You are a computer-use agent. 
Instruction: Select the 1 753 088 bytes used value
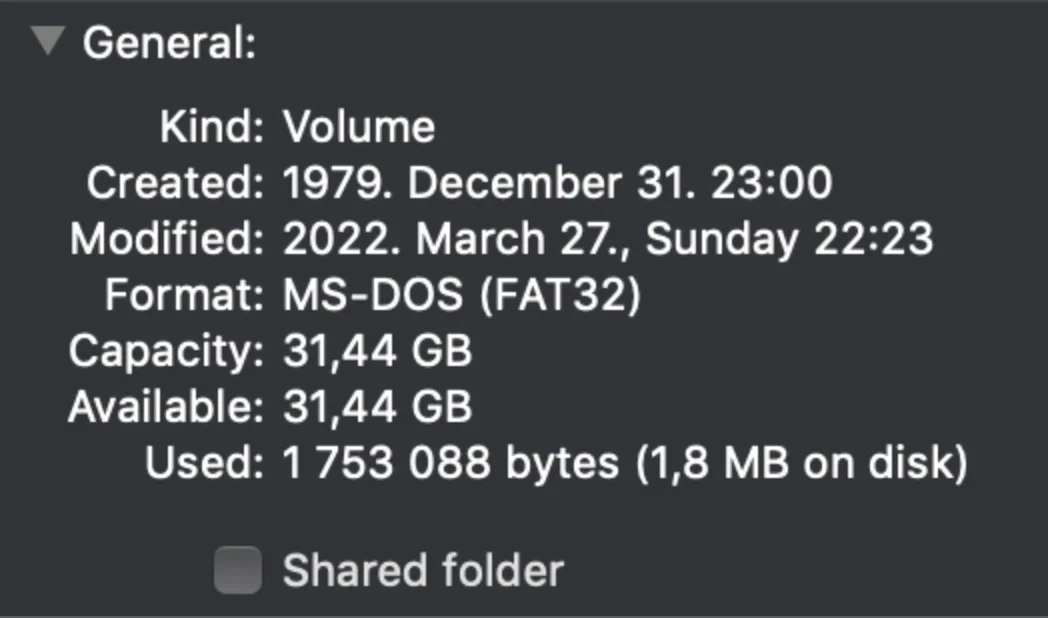click(451, 463)
